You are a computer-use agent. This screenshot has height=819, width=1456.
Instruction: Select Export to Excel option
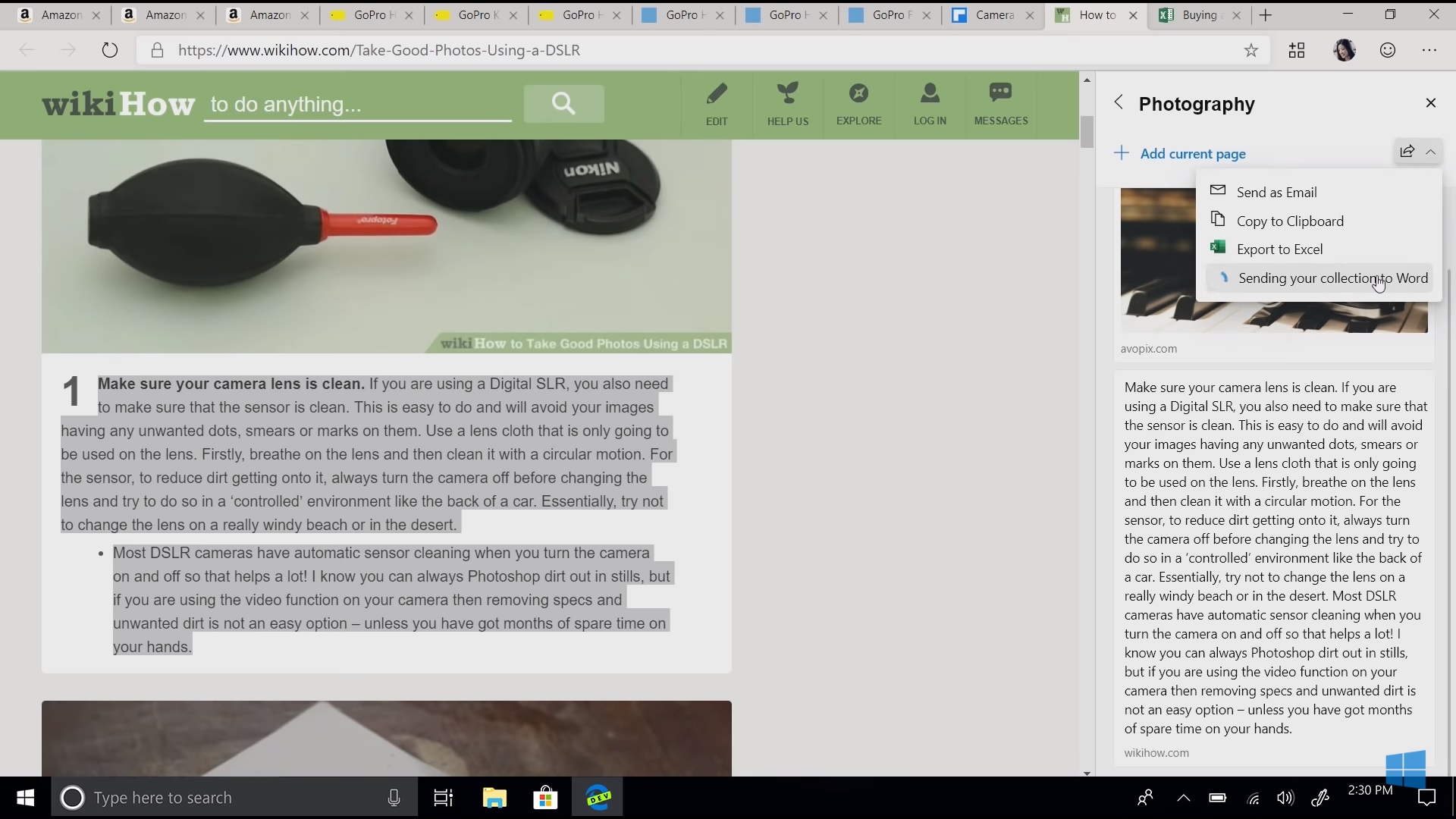click(1279, 249)
